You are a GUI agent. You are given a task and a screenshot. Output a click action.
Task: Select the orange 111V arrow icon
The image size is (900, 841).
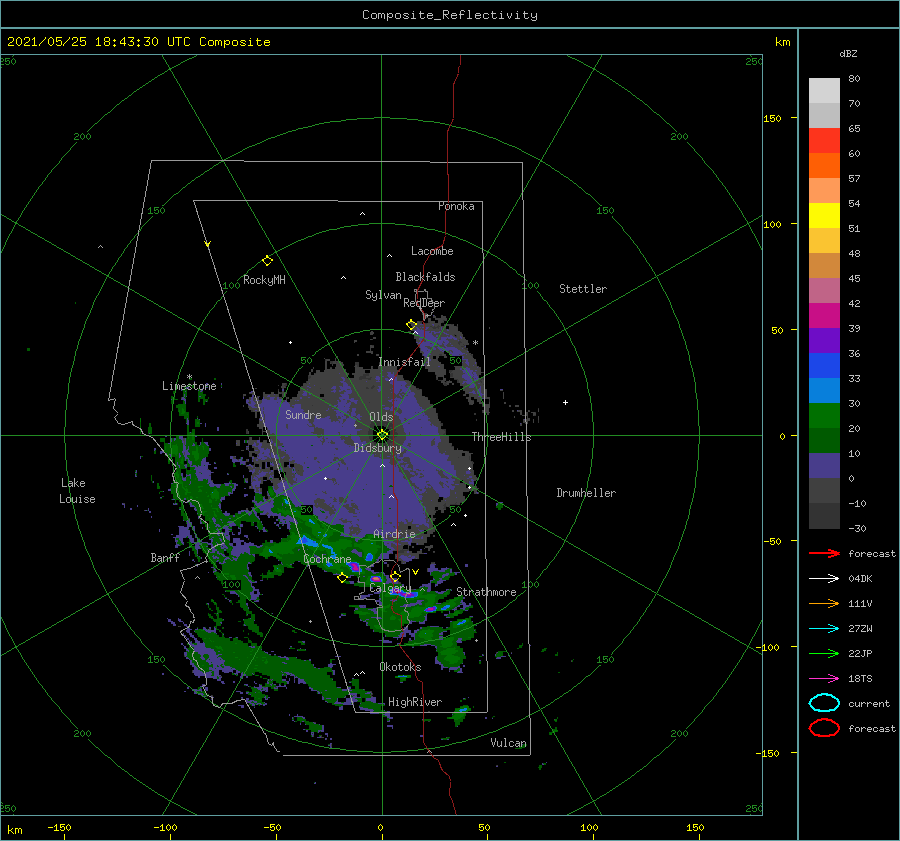coord(824,603)
